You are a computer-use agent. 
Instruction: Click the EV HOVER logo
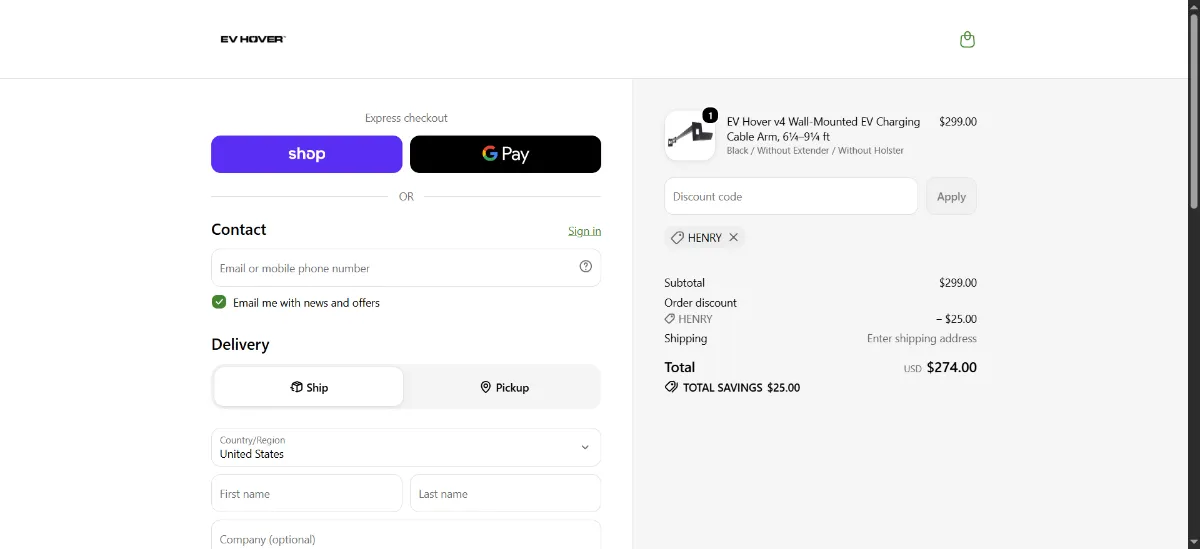253,39
